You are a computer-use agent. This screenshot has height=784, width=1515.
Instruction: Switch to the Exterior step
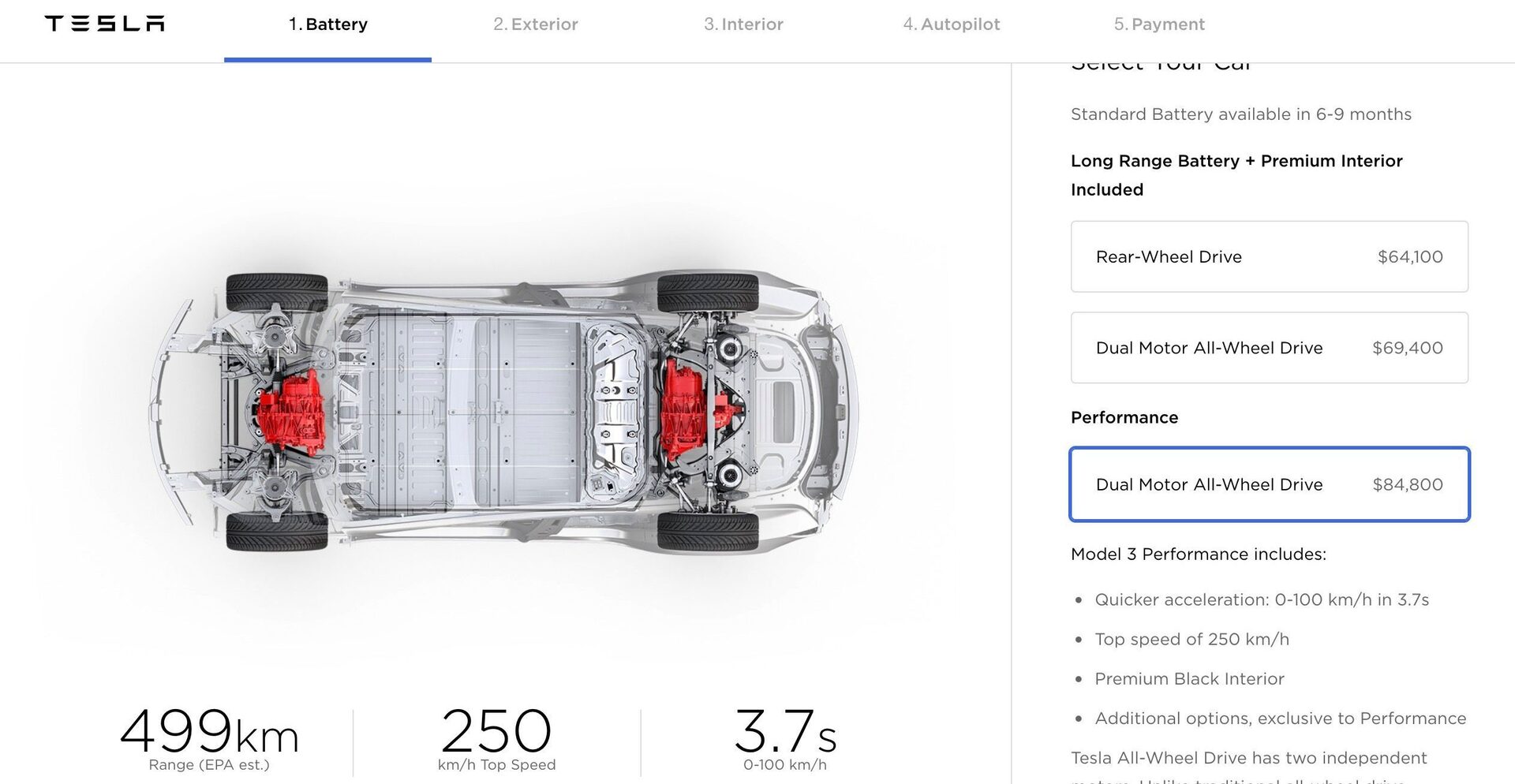536,24
